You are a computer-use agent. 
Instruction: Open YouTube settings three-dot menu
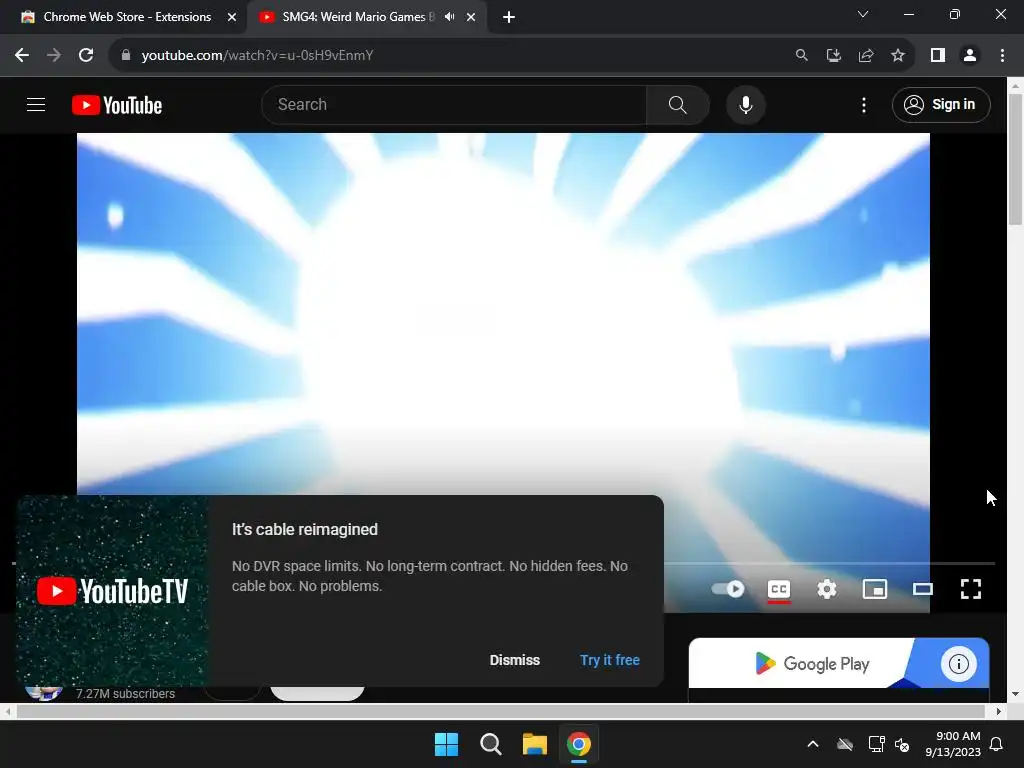click(x=864, y=104)
